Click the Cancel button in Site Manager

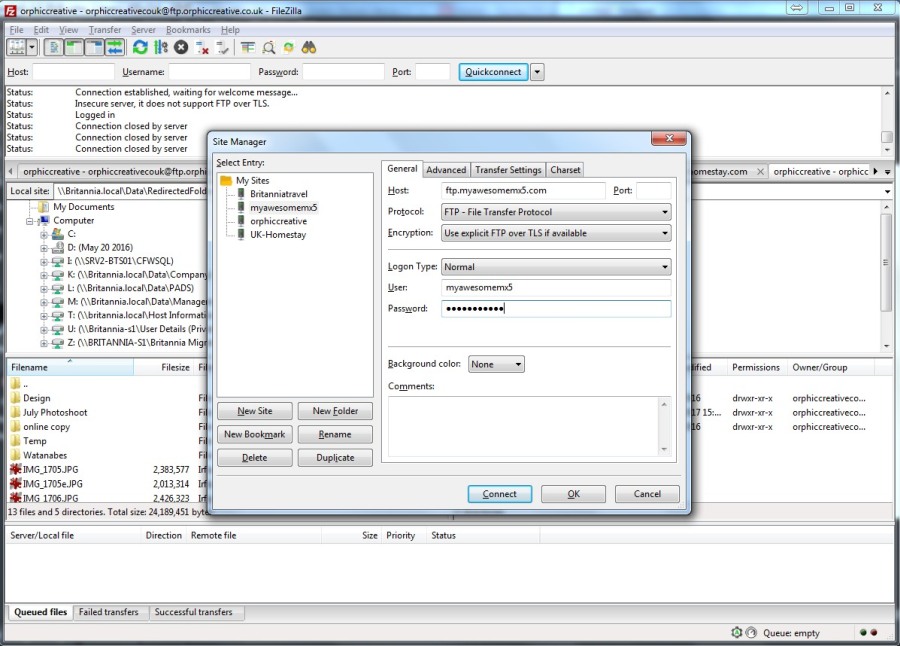[x=647, y=494]
